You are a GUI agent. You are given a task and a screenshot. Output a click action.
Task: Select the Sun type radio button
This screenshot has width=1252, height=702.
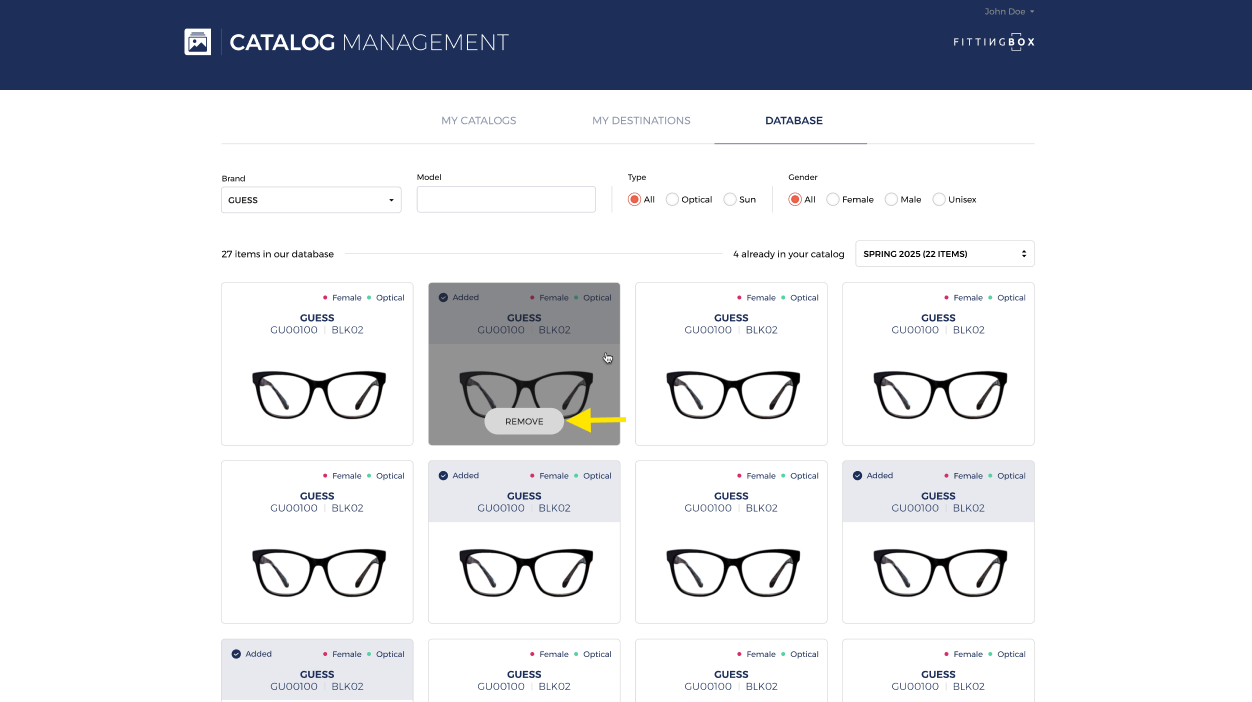click(730, 200)
